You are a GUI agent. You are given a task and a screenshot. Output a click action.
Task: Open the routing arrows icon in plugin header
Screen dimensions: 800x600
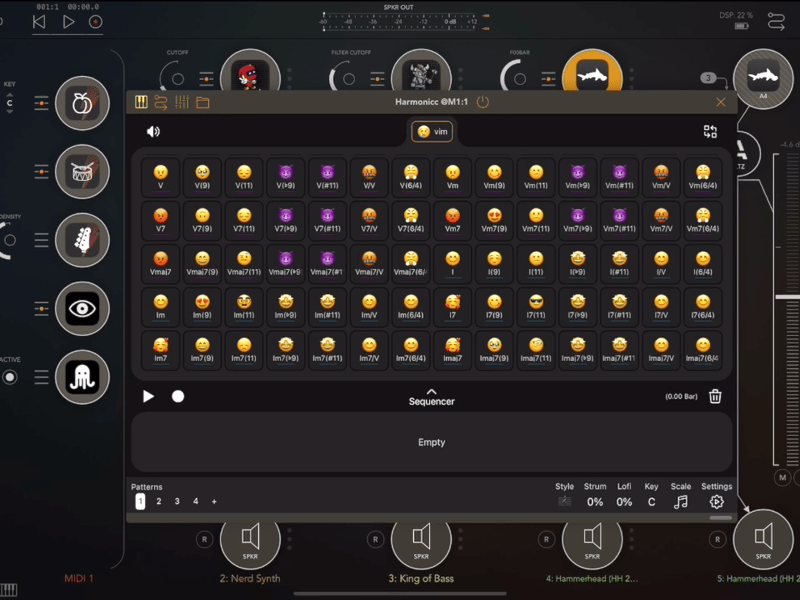160,102
